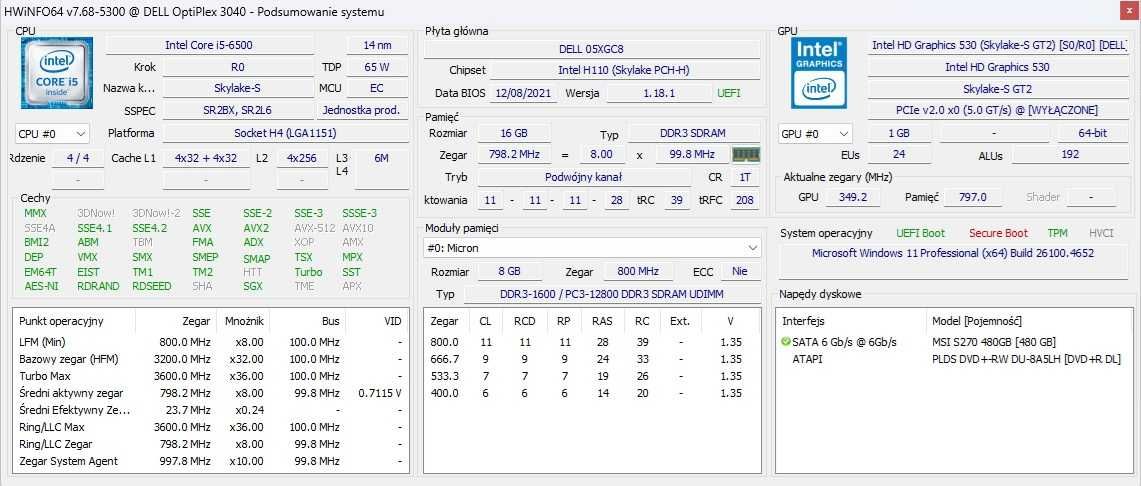
Task: Click the red Secure Boot status label
Action: tap(998, 234)
